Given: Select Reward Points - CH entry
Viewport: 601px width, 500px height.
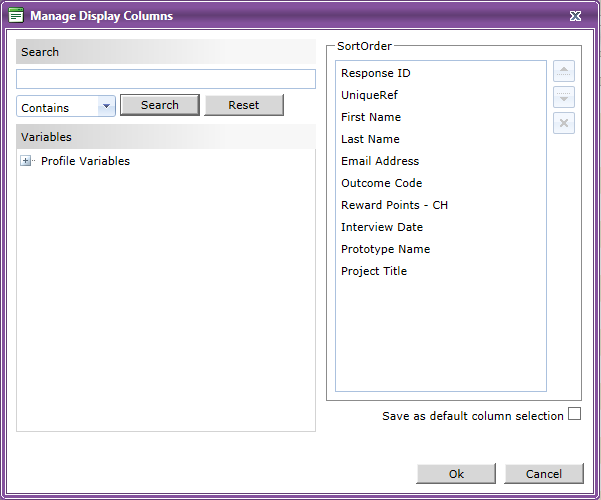Looking at the screenshot, I should 394,205.
